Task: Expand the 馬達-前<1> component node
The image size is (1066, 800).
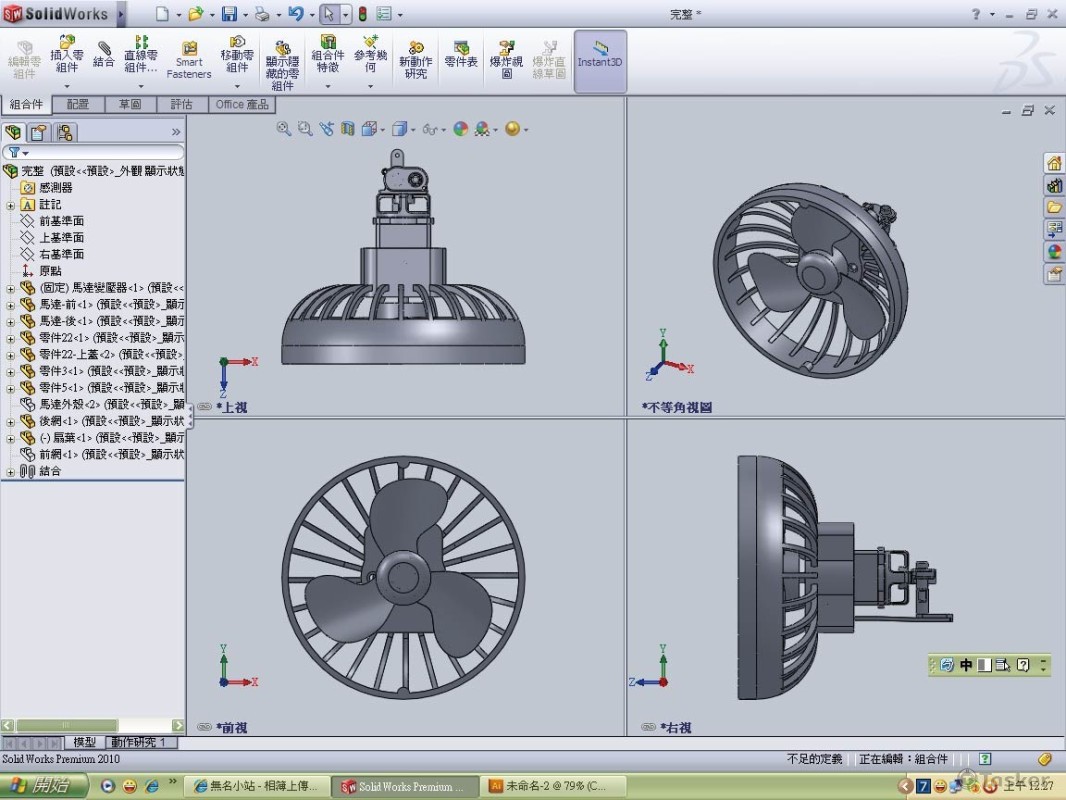Action: (11, 305)
